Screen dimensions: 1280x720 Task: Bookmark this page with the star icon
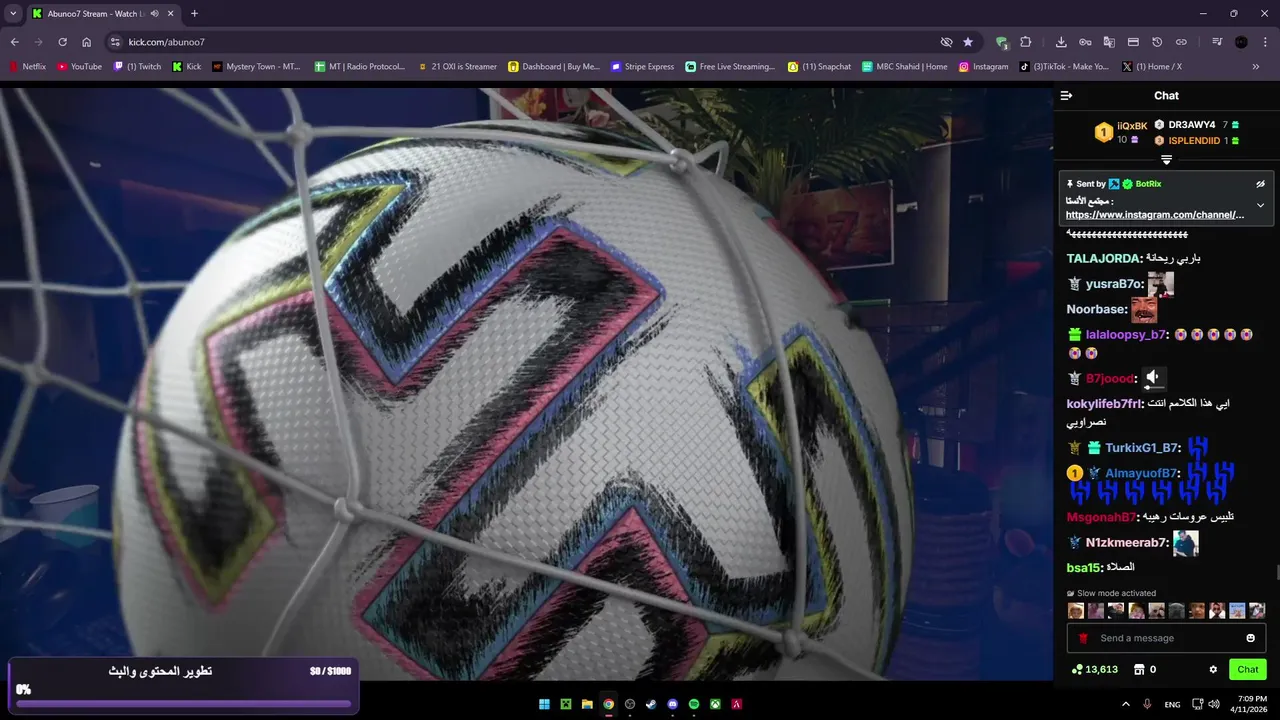968,42
